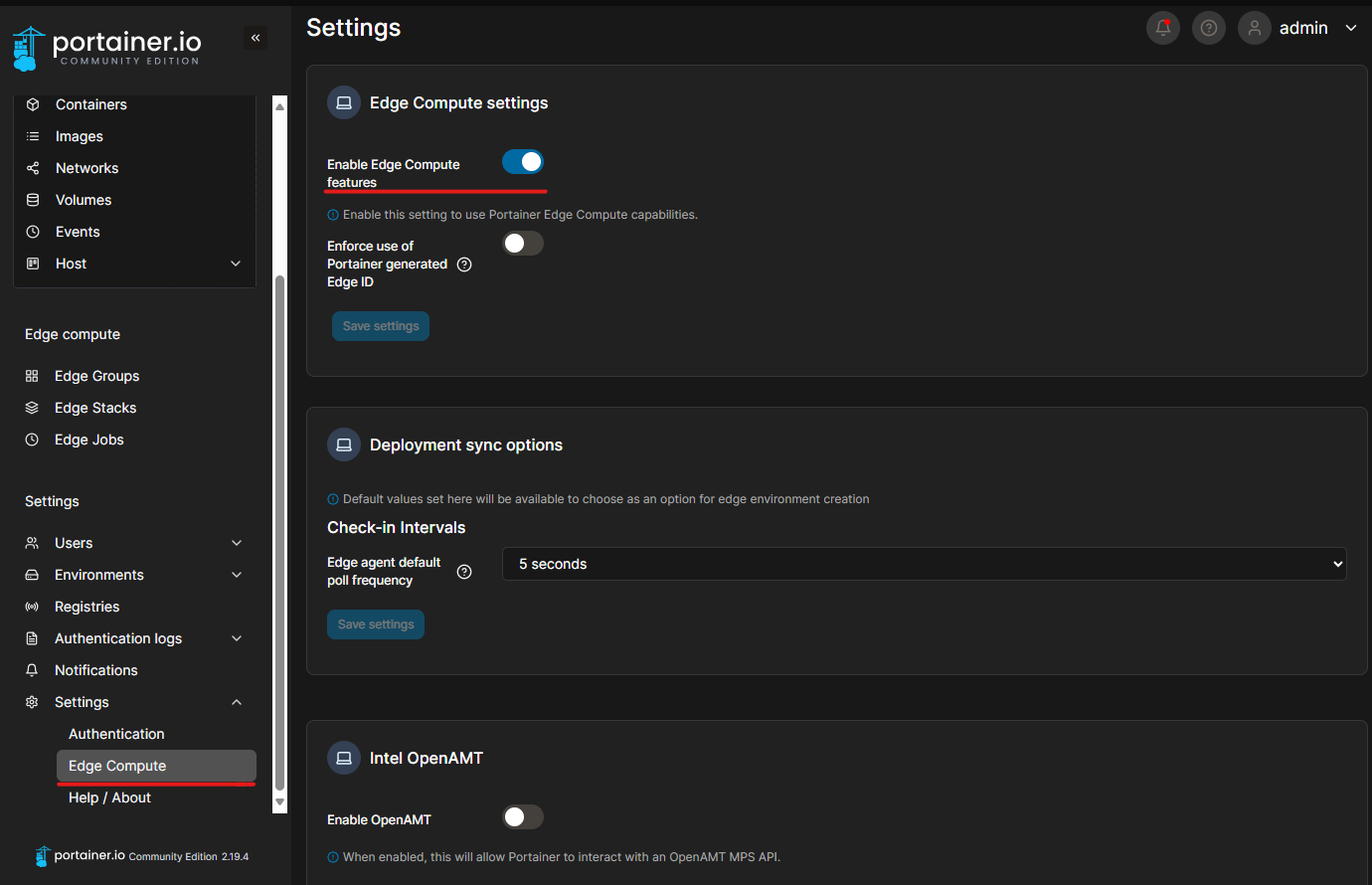Disable the Edge Compute features toggle

523,162
